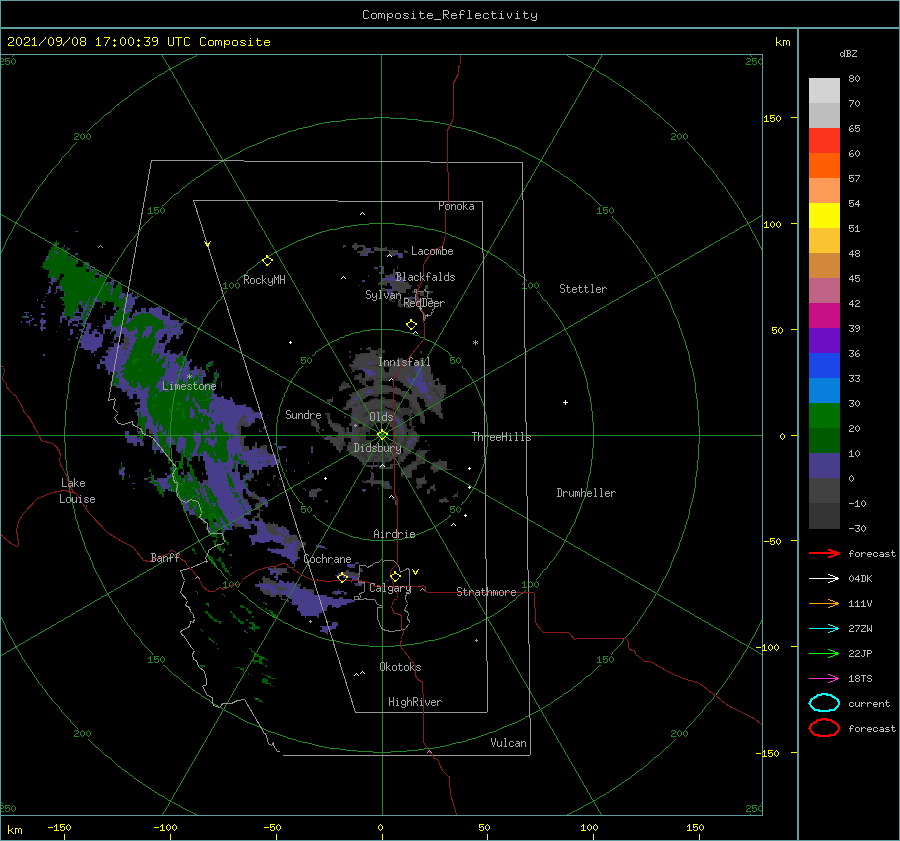Click the white 04DK arrow symbol
Screen dimensions: 900x841
(x=824, y=579)
